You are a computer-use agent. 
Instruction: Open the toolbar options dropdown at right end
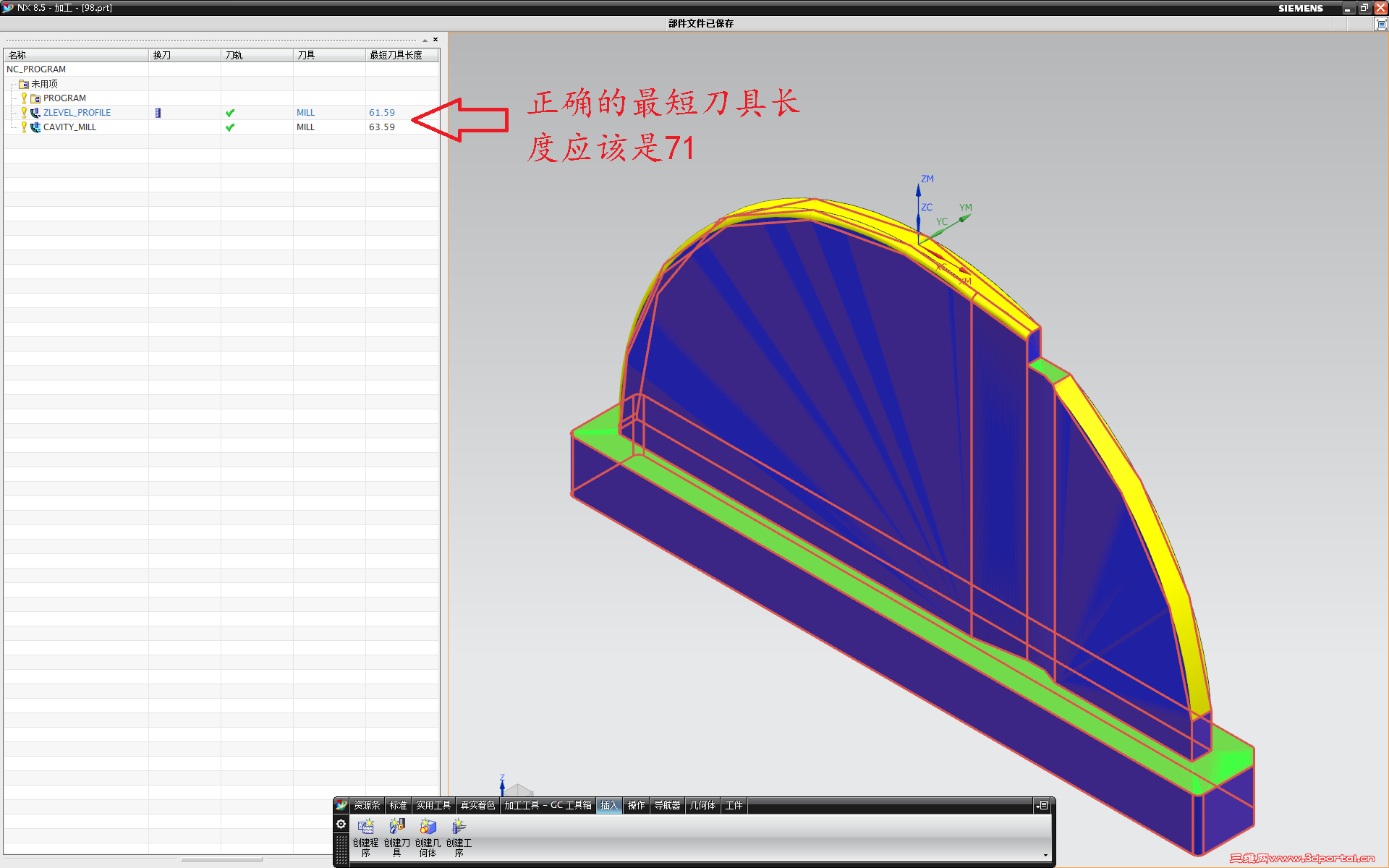click(x=1042, y=805)
